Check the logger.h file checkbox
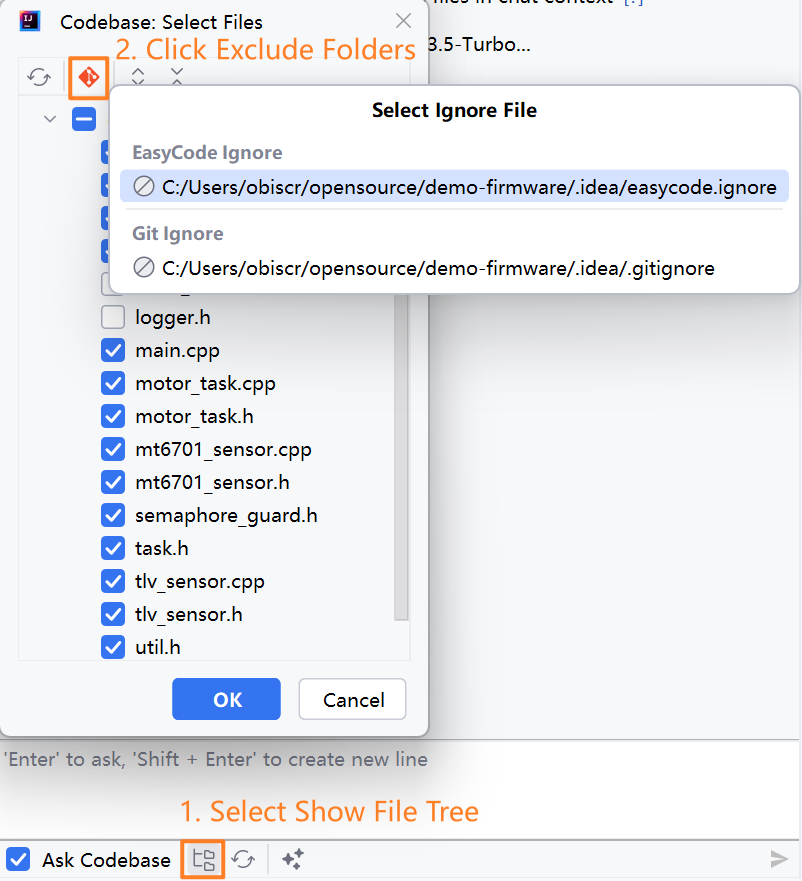Screen dimensions: 802x881 pos(113,318)
